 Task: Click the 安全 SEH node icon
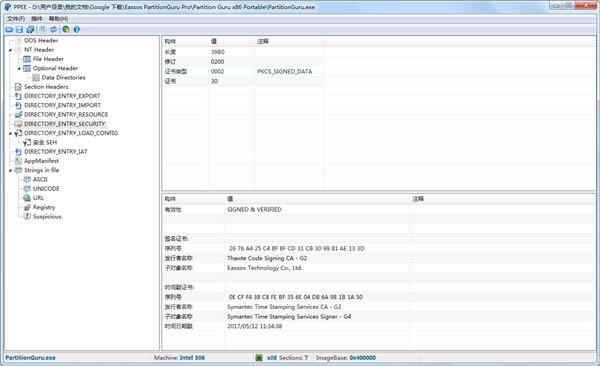[27, 142]
